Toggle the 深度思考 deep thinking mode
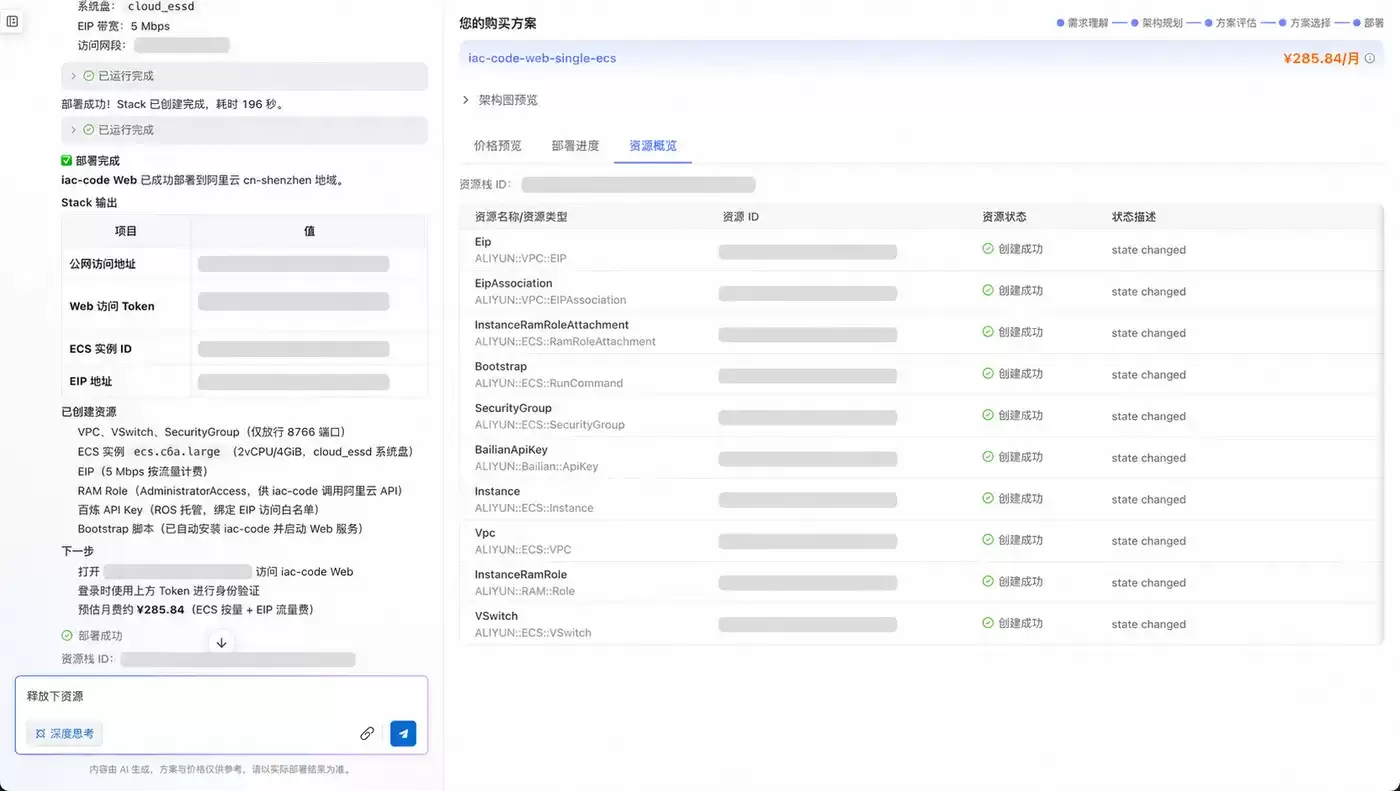Image resolution: width=1400 pixels, height=791 pixels. pyautogui.click(x=65, y=733)
